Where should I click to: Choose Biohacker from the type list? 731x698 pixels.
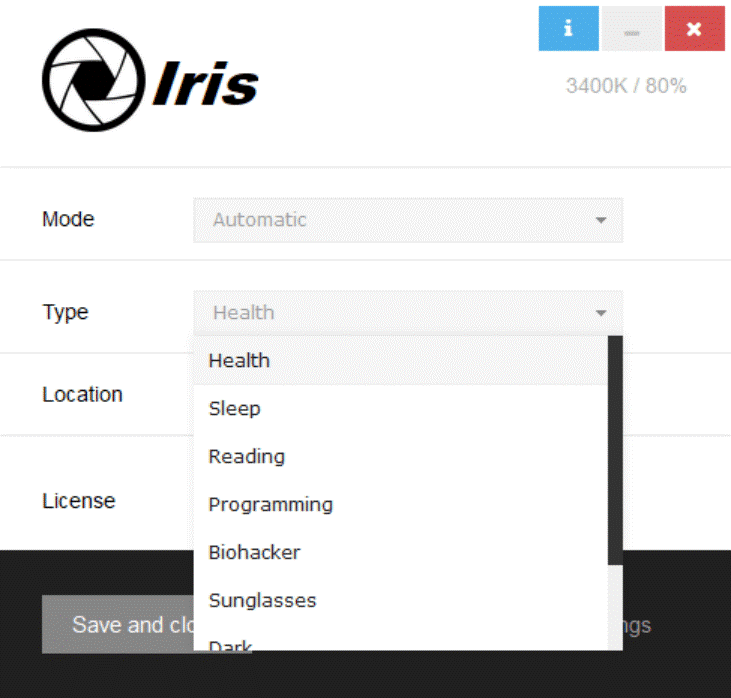400,553
